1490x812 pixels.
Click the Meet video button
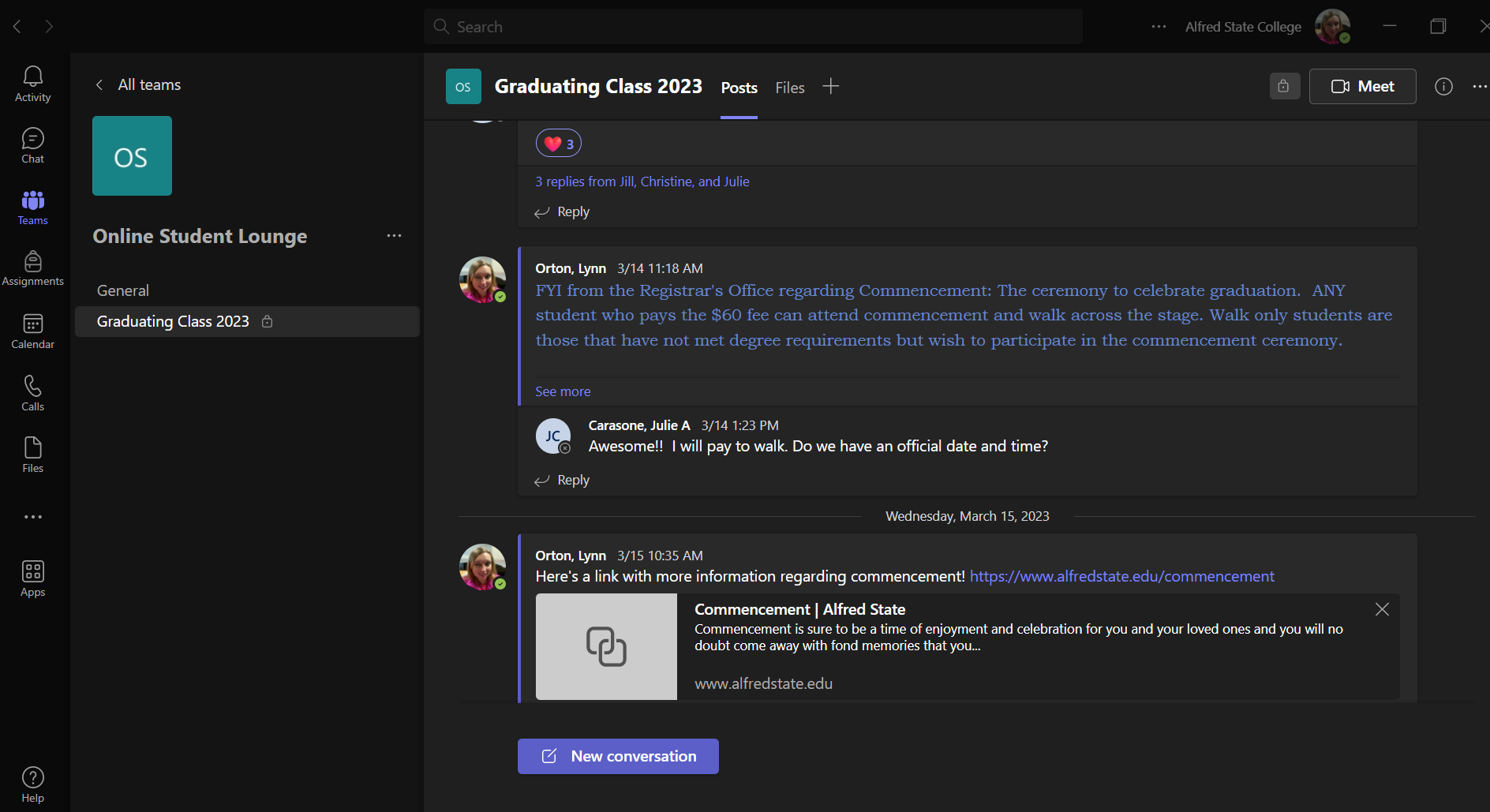[1362, 87]
